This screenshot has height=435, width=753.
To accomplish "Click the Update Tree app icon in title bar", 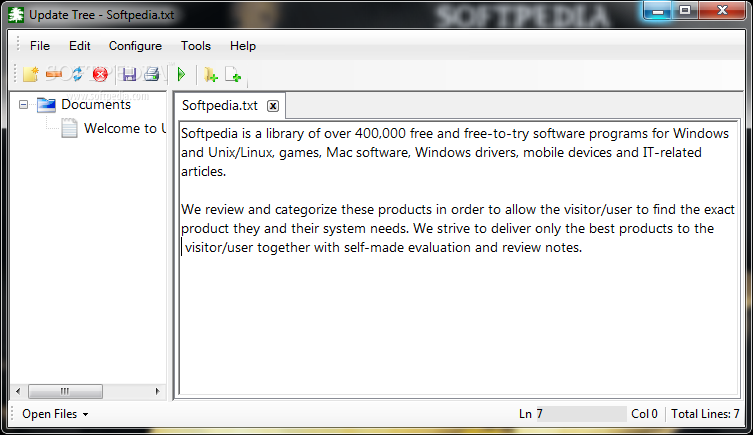I will [x=16, y=15].
